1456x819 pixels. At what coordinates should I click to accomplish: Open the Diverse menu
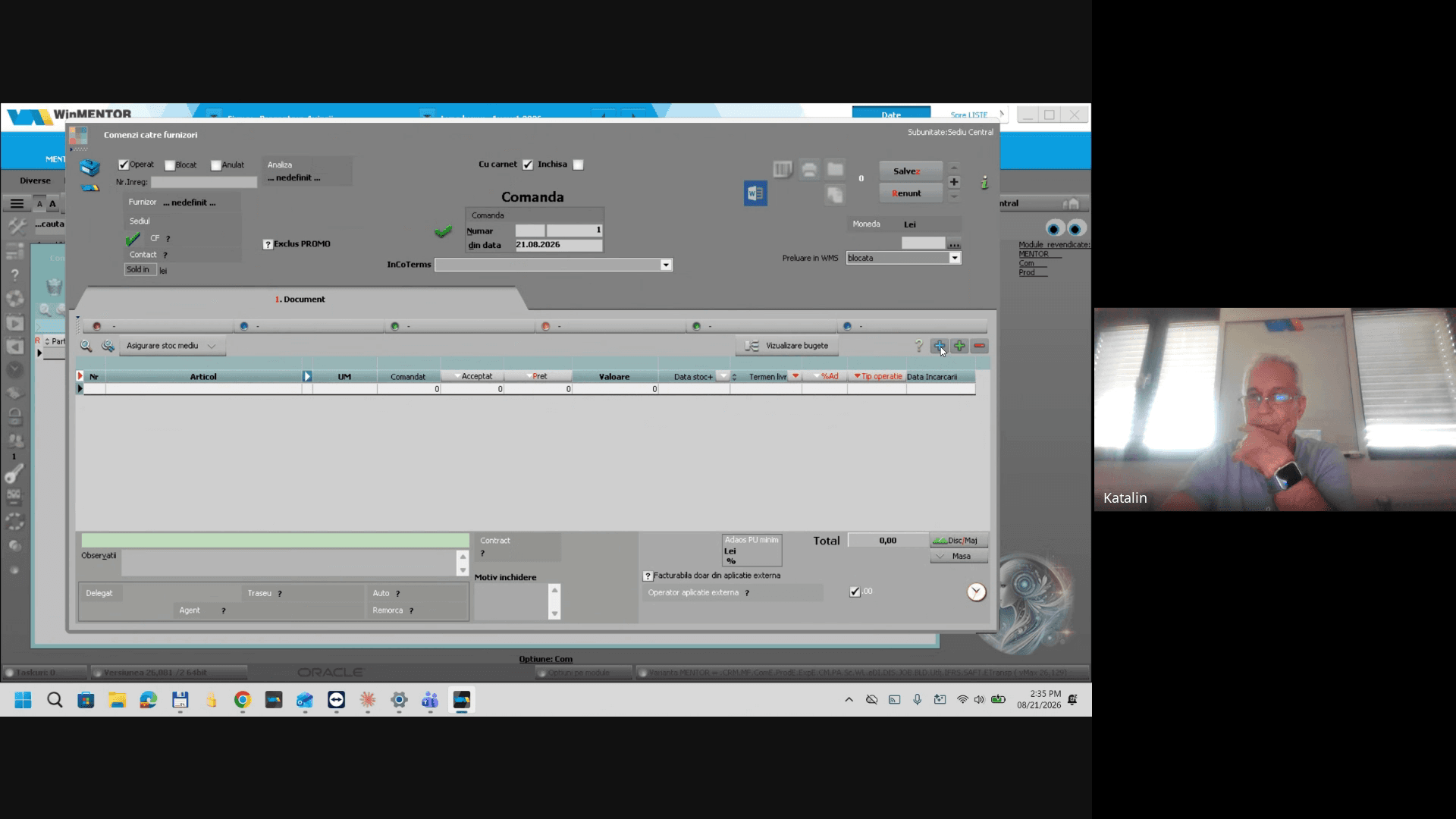tap(36, 180)
